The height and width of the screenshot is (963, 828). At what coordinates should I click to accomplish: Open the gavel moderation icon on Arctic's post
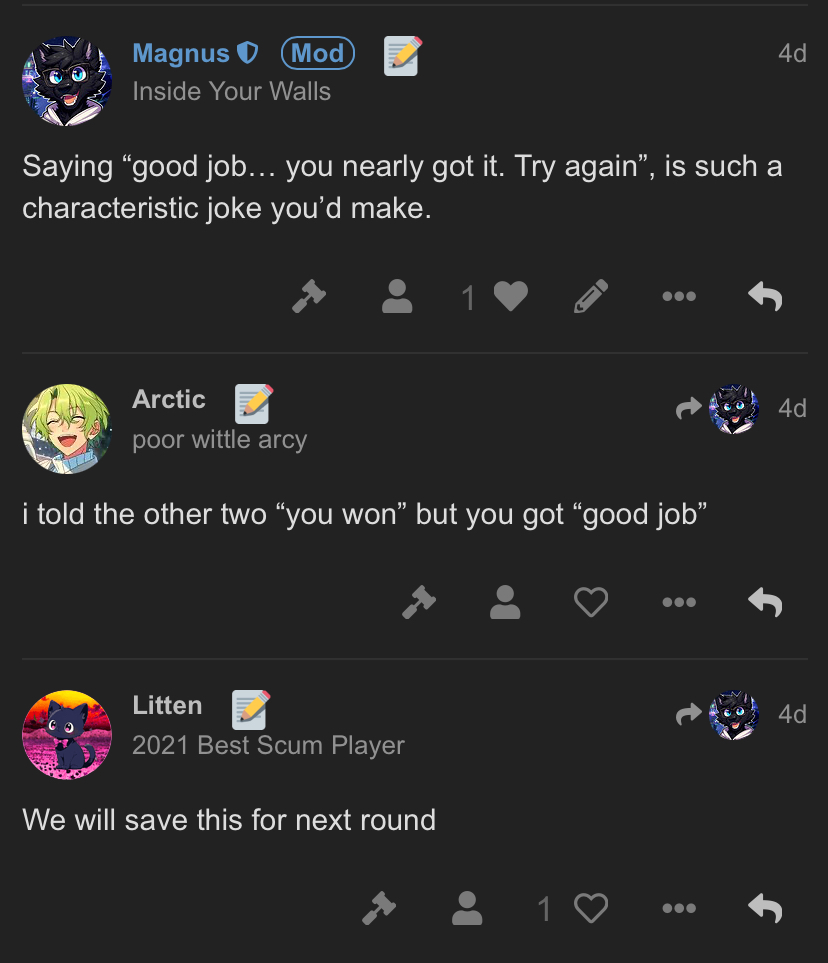pyautogui.click(x=419, y=602)
